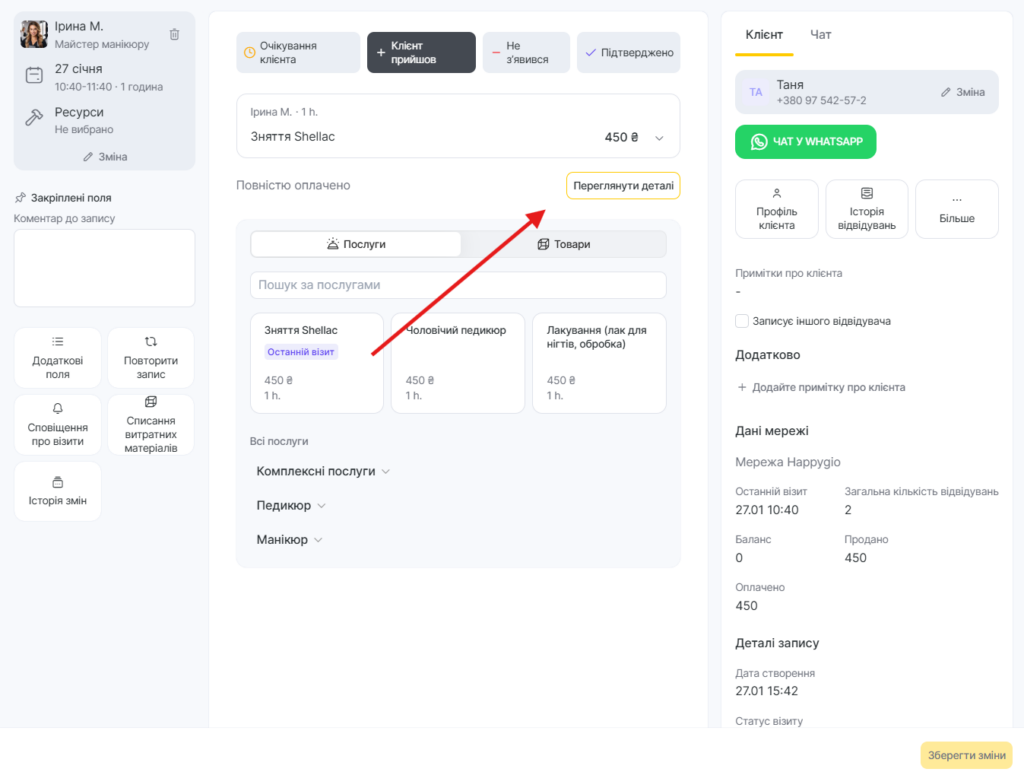
Task: Open Історія змін tile
Action: tap(57, 491)
